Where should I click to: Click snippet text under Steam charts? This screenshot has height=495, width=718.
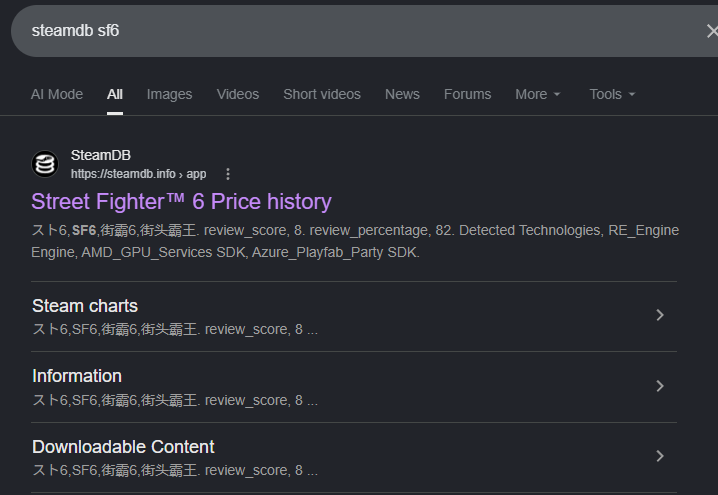click(175, 329)
